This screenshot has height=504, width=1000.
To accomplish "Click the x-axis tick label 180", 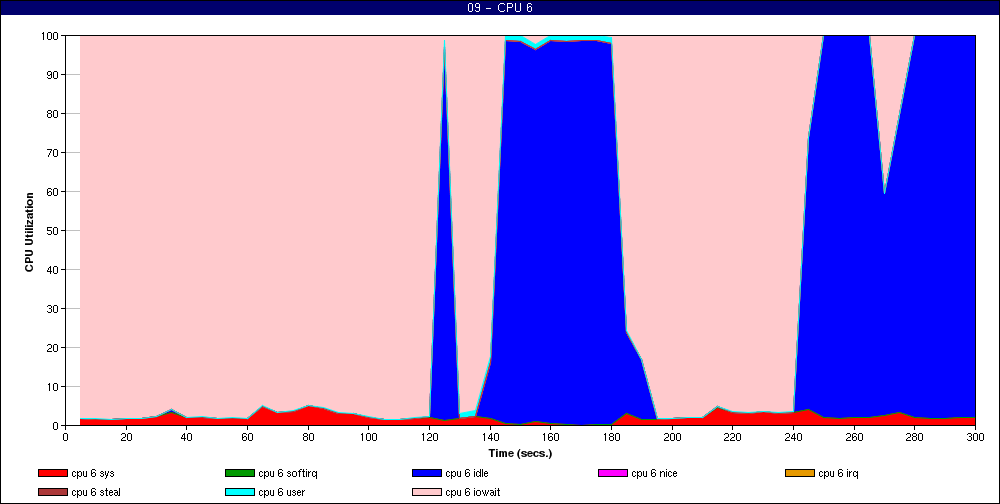I will pyautogui.click(x=611, y=437).
